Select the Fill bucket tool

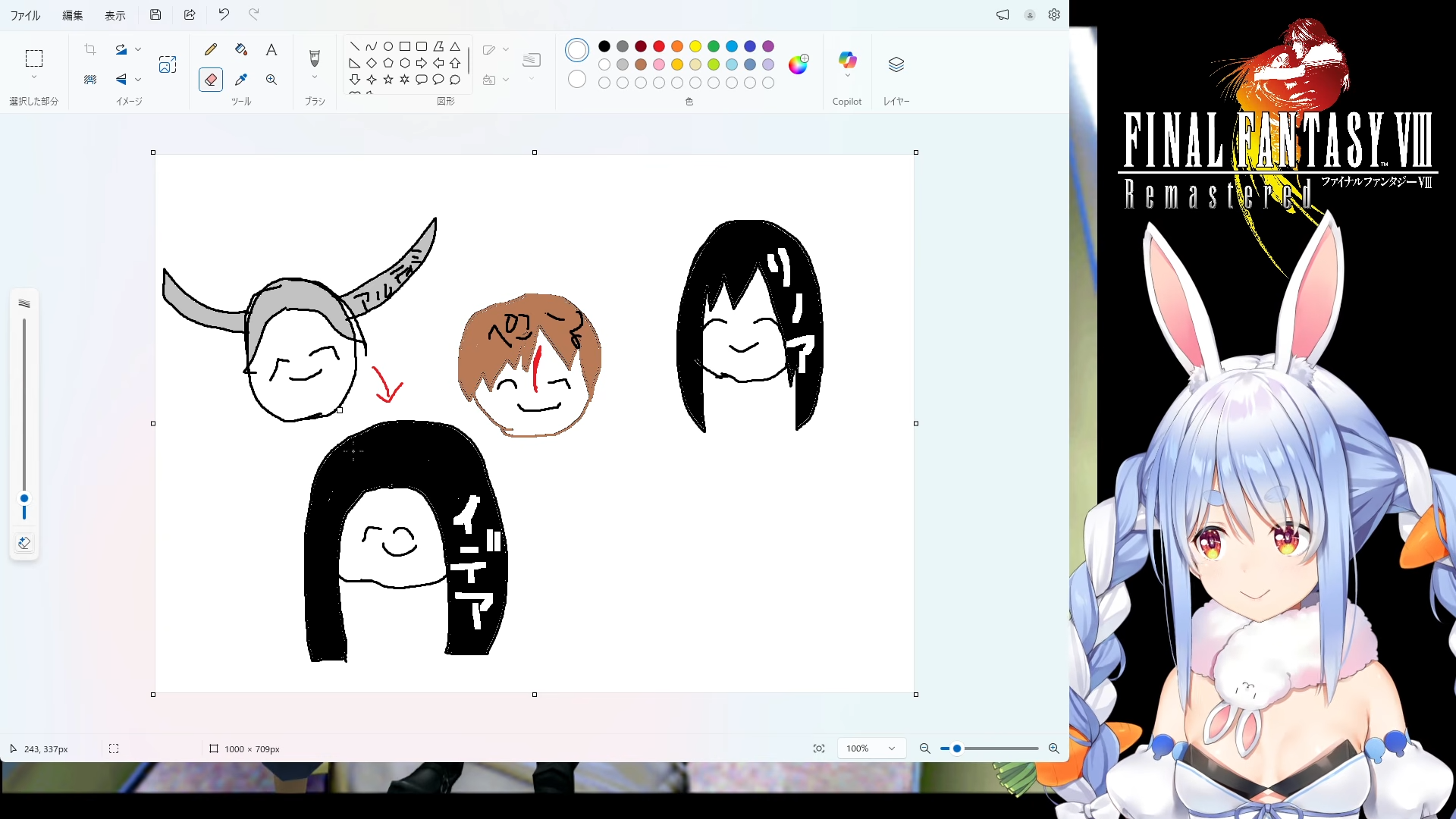point(241,50)
